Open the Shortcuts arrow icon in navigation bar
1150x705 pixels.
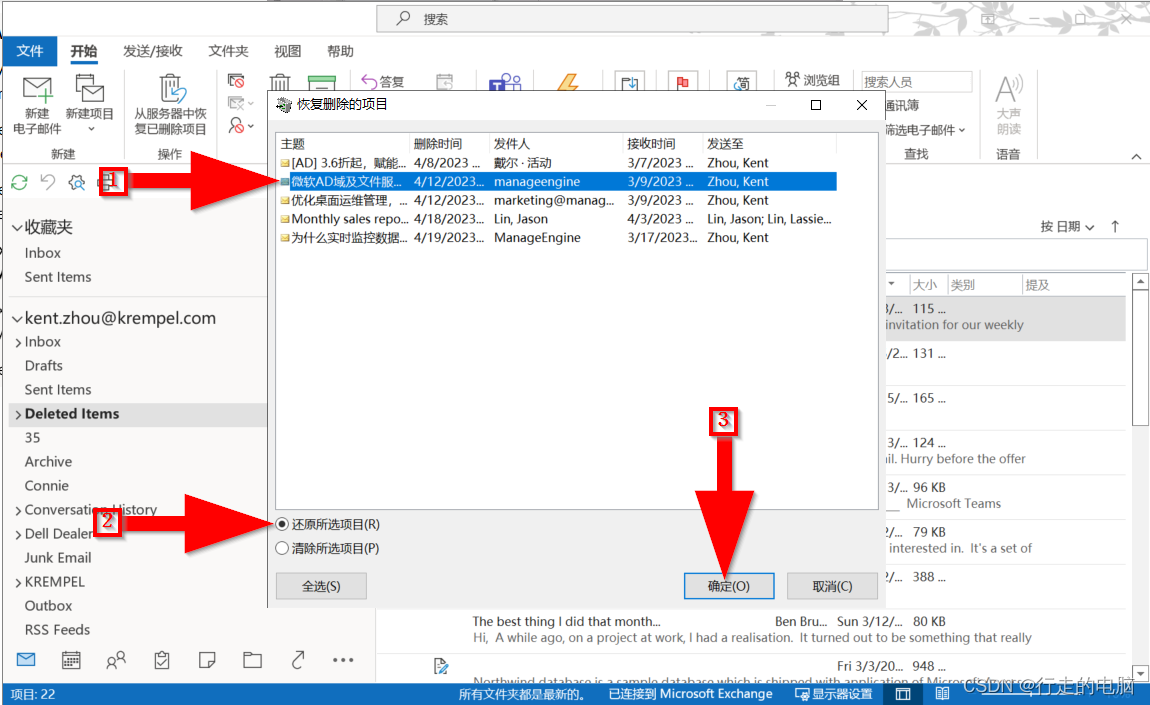point(298,660)
